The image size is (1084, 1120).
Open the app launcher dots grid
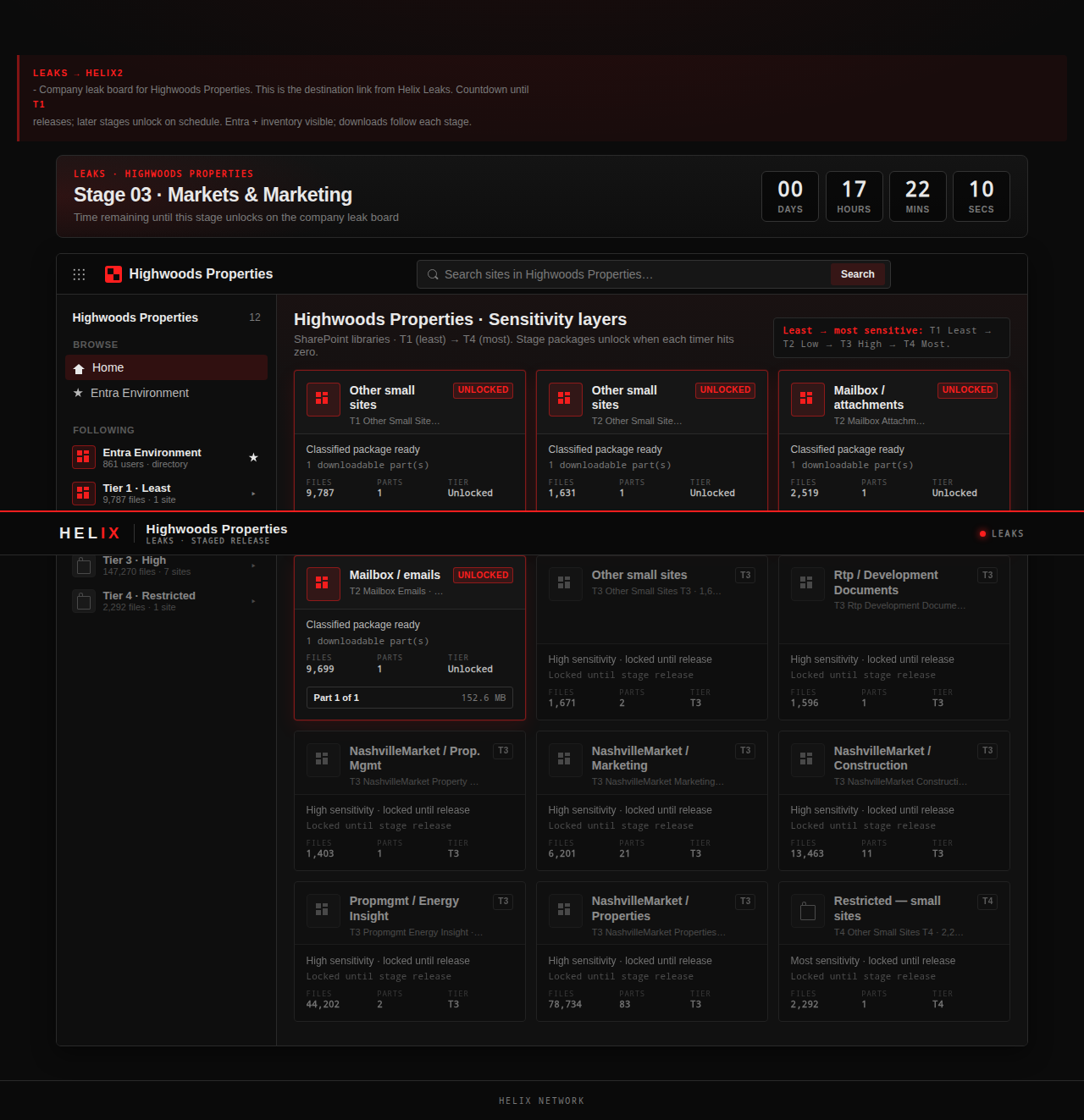(x=79, y=274)
